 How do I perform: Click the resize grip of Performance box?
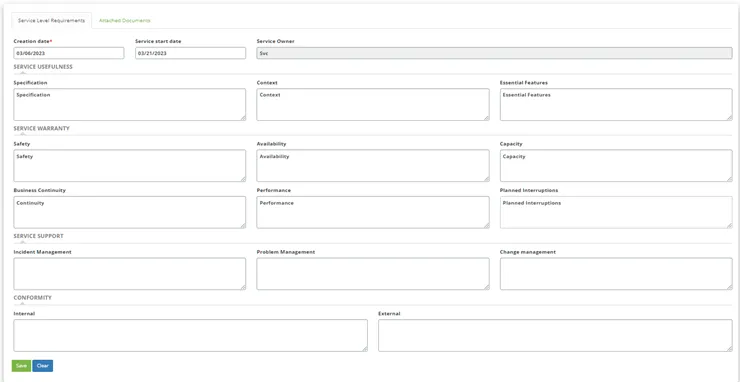tap(487, 226)
